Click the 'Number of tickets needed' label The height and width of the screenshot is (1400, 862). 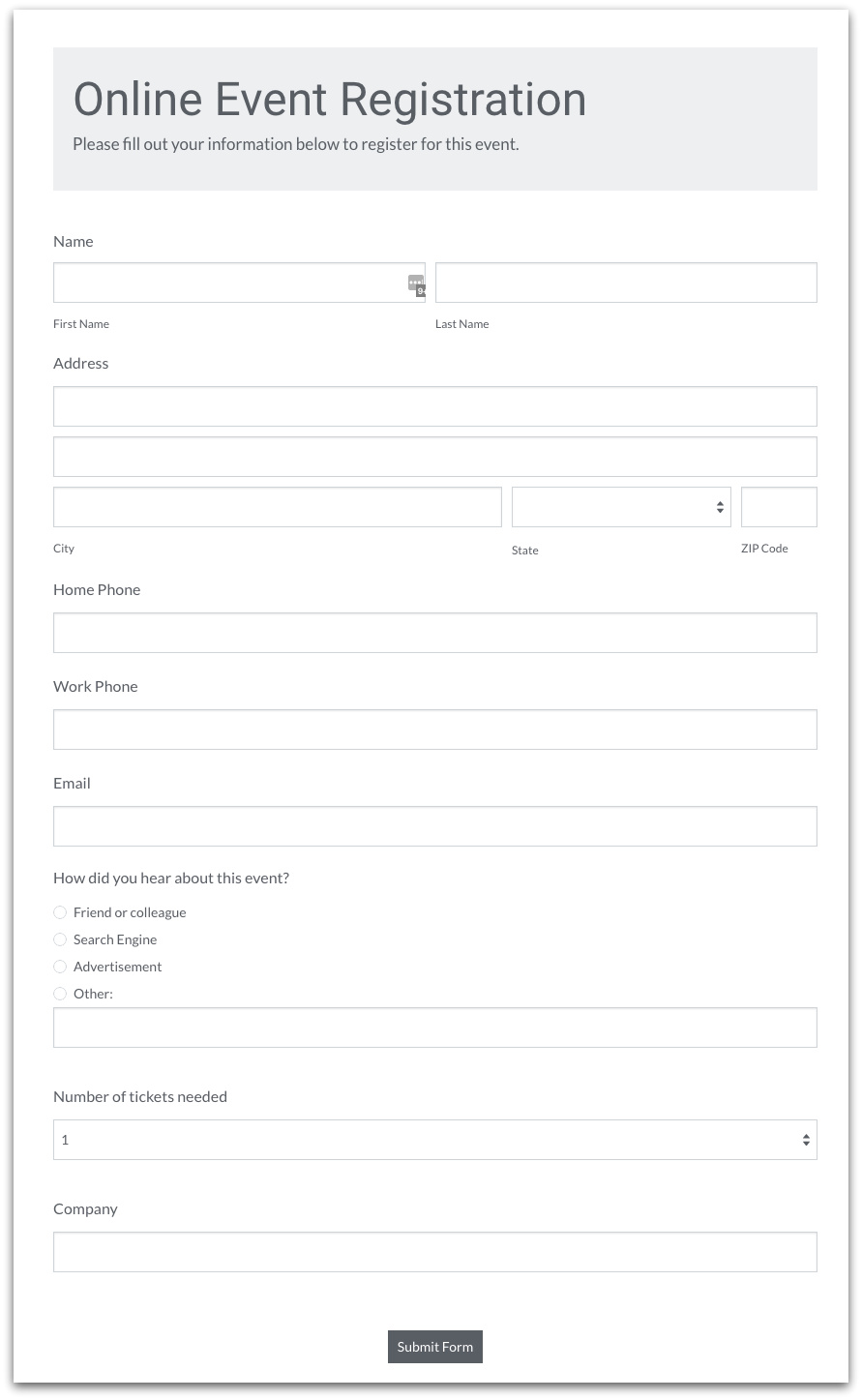[140, 1097]
